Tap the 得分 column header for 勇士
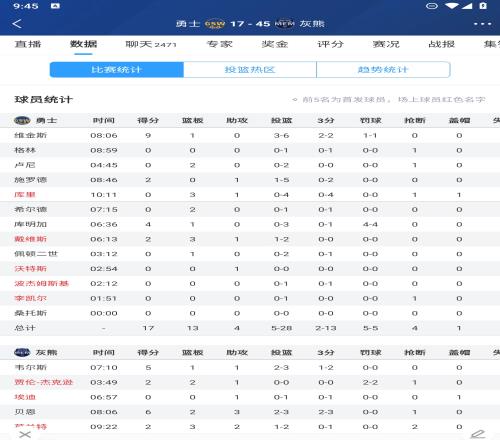The height and width of the screenshot is (440, 500). (148, 120)
